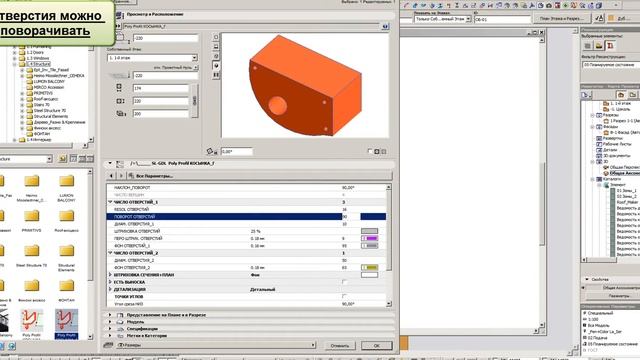Open the Все Параметры parameters button
Viewport: 640px width, 360px height.
259,176
